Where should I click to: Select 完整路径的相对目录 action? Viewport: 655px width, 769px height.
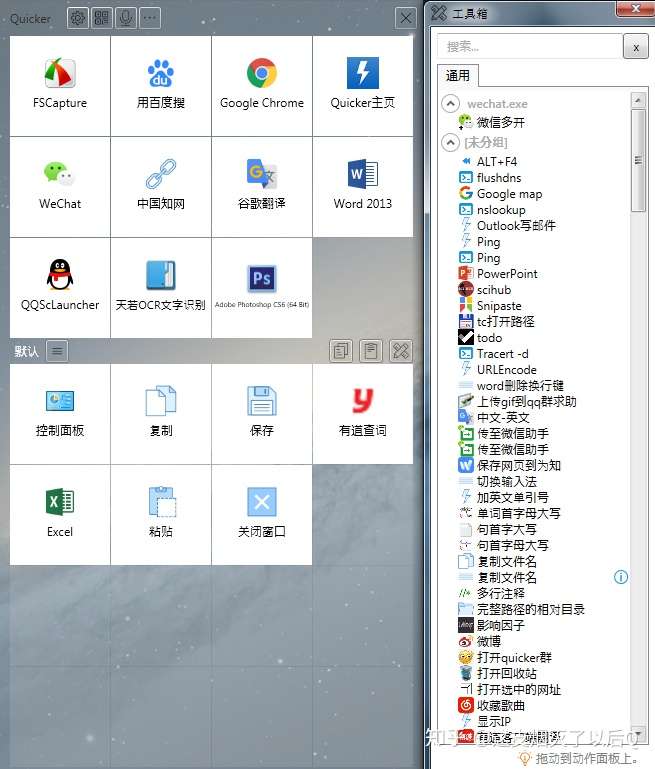[x=522, y=610]
